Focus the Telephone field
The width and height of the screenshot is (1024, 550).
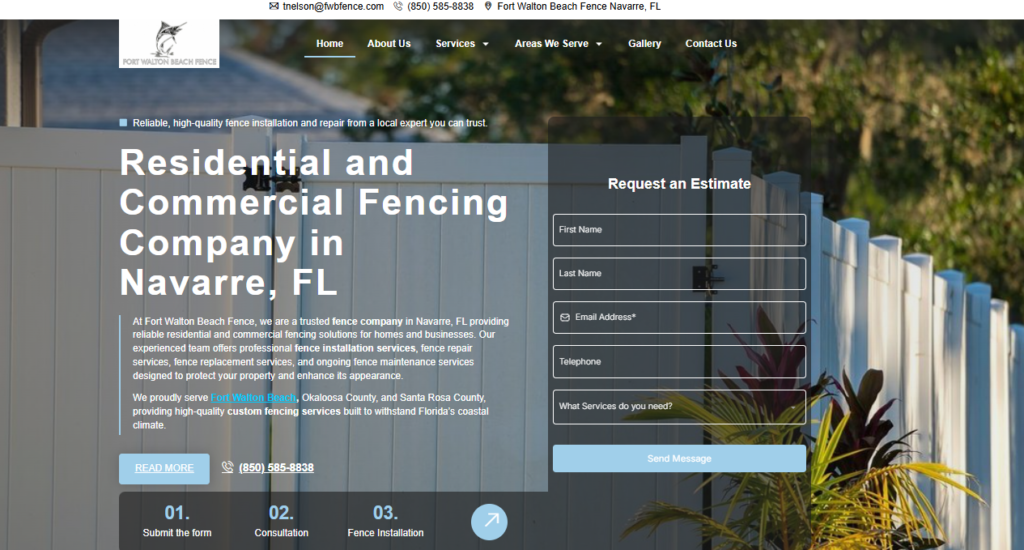[x=679, y=362]
